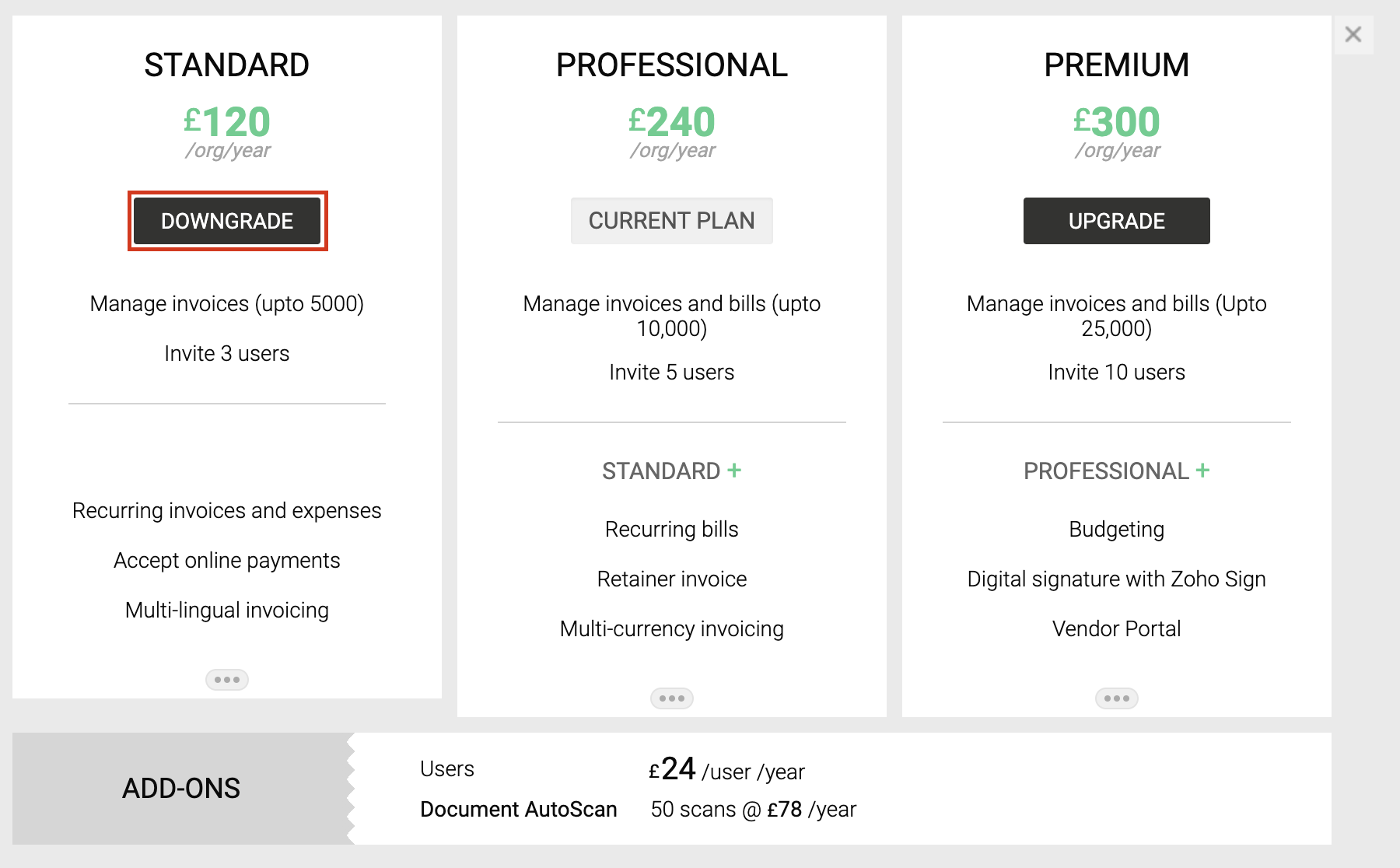The width and height of the screenshot is (1400, 868).
Task: Click the £240 Professional price
Action: tap(672, 122)
